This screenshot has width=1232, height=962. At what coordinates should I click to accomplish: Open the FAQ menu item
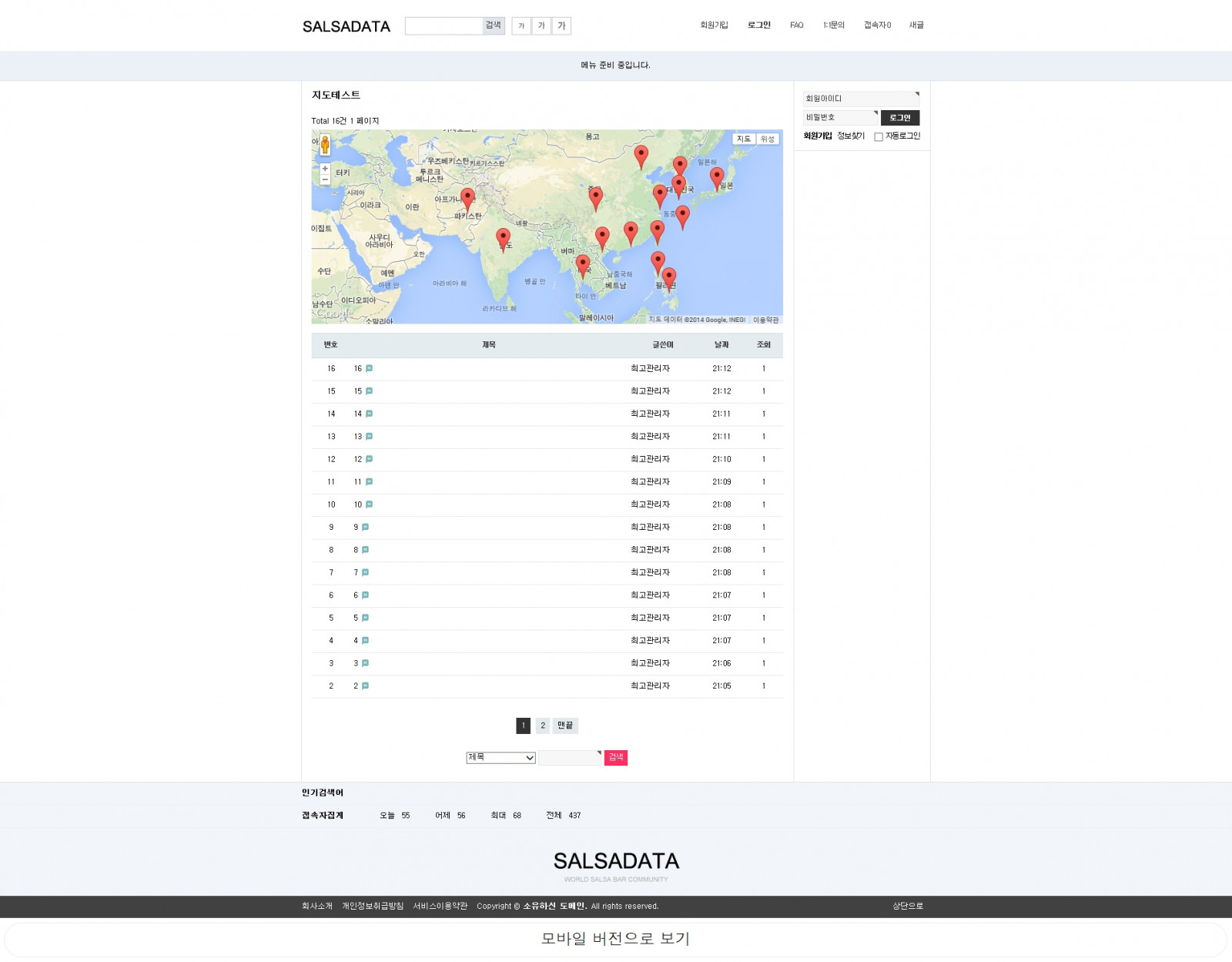point(796,25)
